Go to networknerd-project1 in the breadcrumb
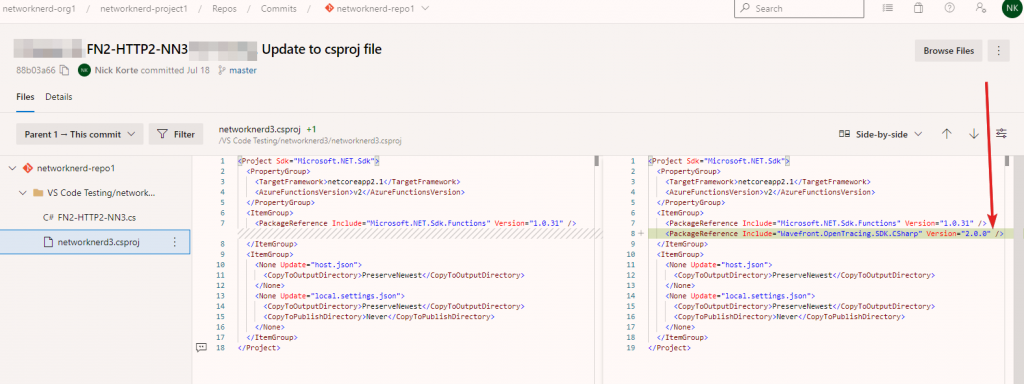This screenshot has width=1024, height=384. (x=144, y=8)
